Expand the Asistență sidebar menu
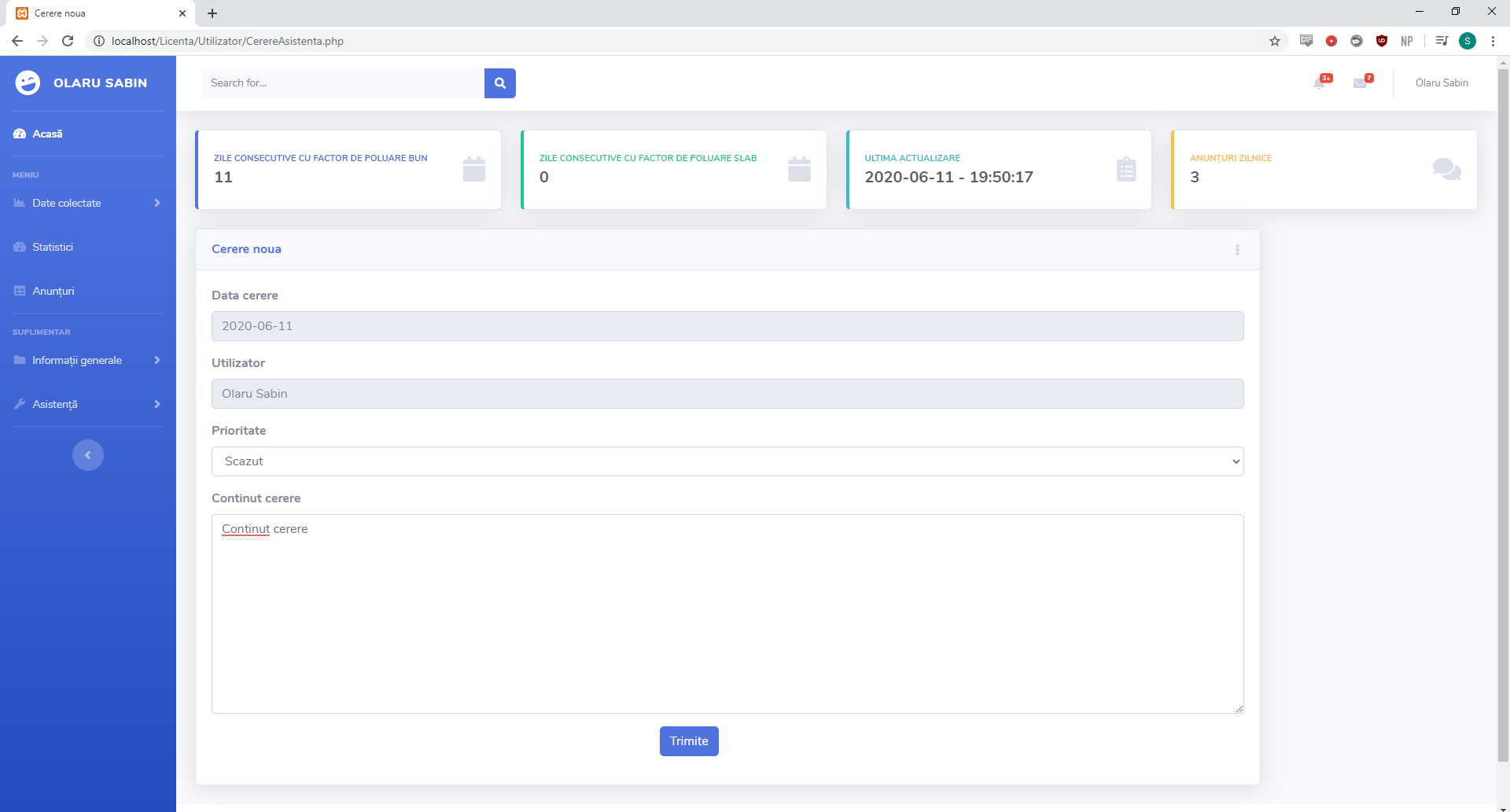1510x812 pixels. 87,404
